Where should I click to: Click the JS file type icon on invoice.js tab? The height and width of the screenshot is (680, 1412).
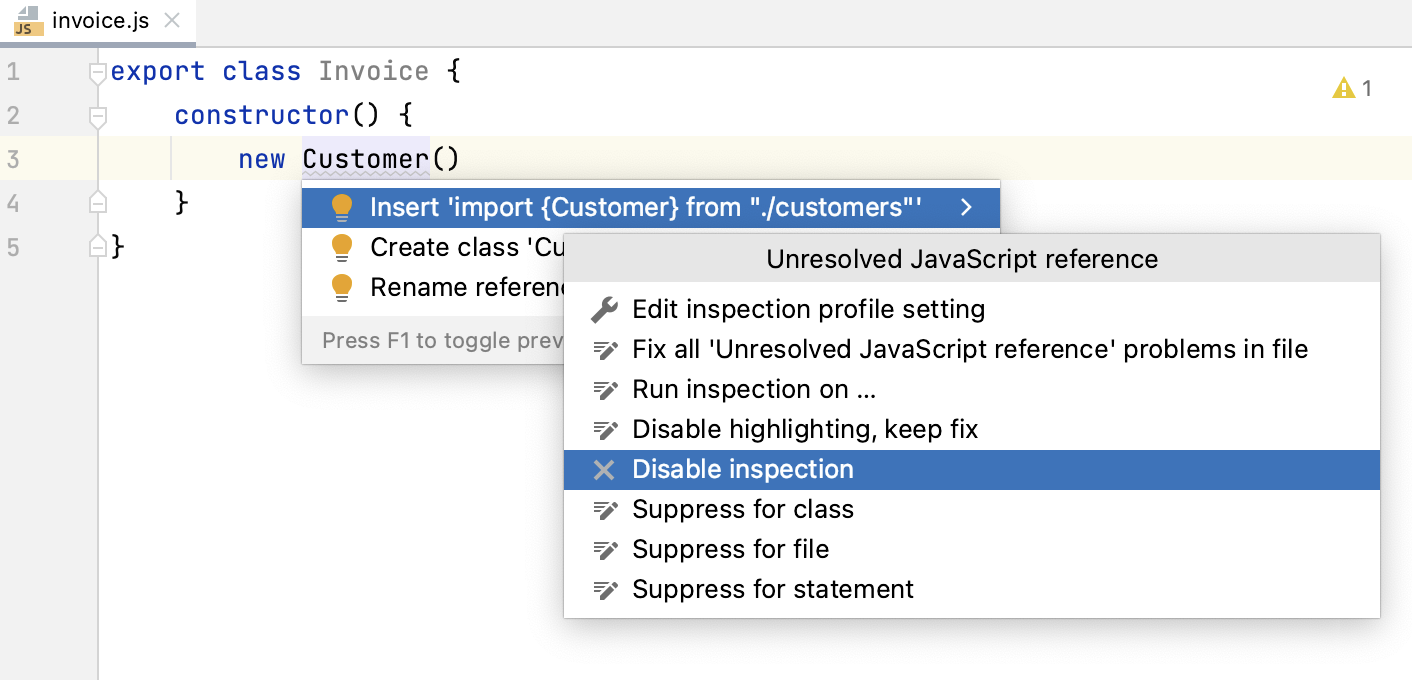pos(27,19)
